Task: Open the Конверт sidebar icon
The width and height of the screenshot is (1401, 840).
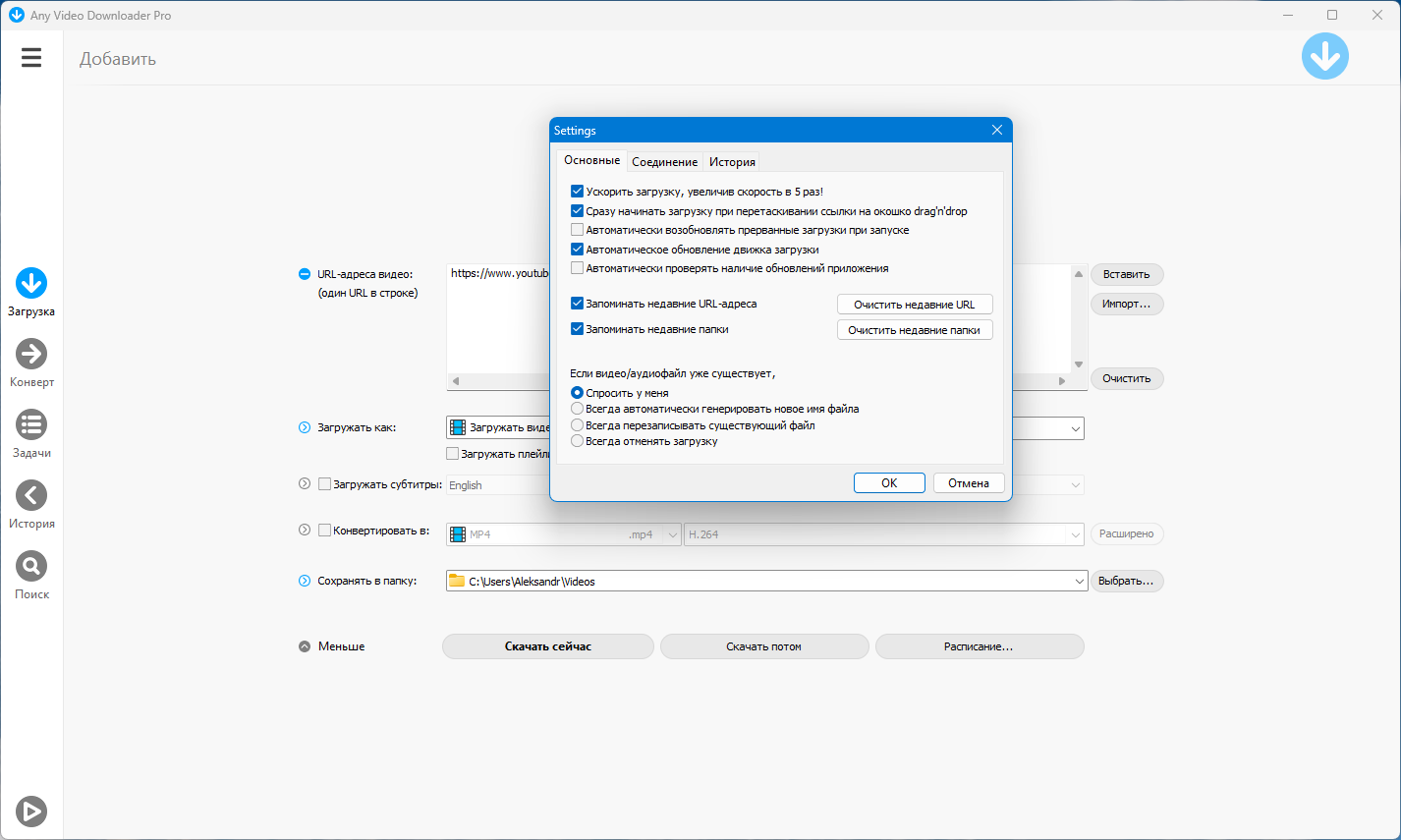Action: coord(31,355)
